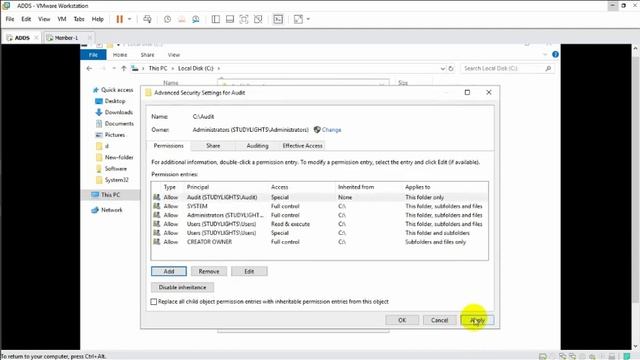The image size is (640, 360).
Task: Open VMware Edit menu
Action: tap(26, 19)
